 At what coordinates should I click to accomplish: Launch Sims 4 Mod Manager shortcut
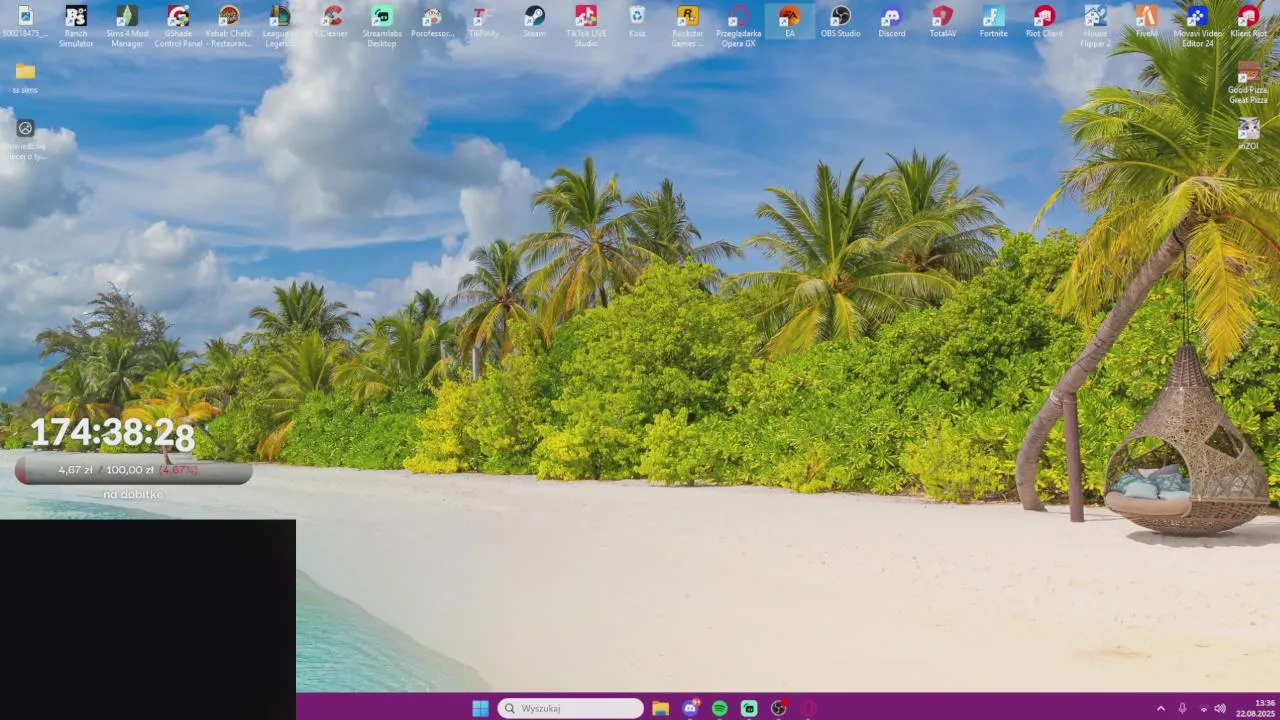127,26
